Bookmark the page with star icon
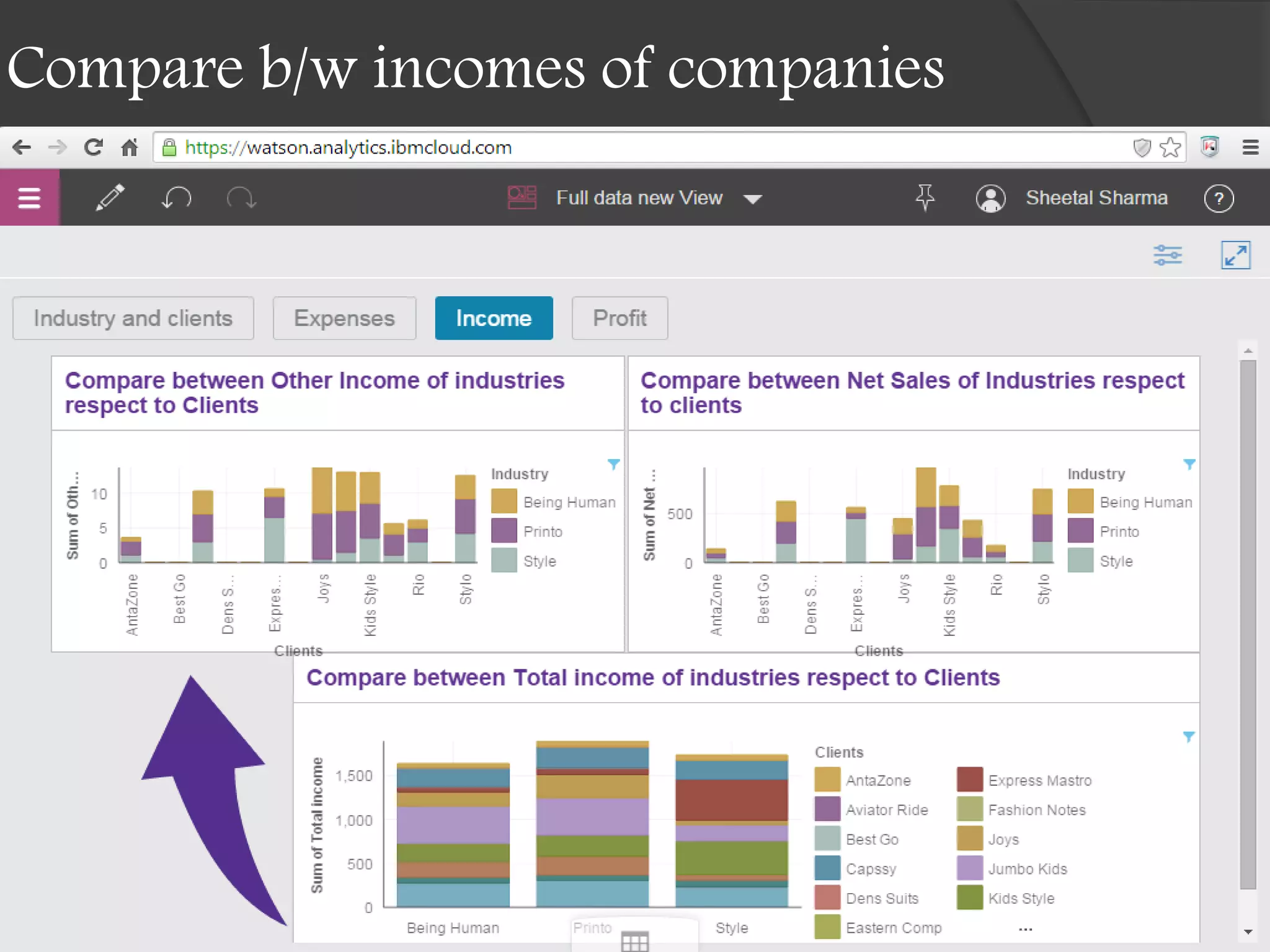This screenshot has height=952, width=1270. click(1170, 148)
